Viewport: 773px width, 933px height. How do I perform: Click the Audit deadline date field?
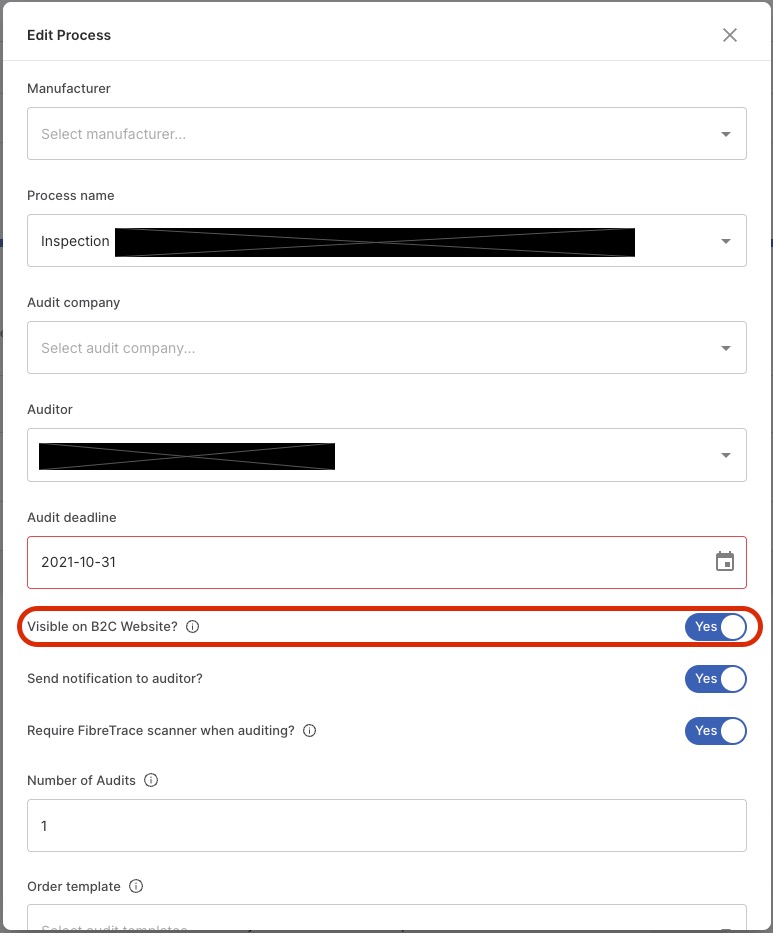coord(387,562)
